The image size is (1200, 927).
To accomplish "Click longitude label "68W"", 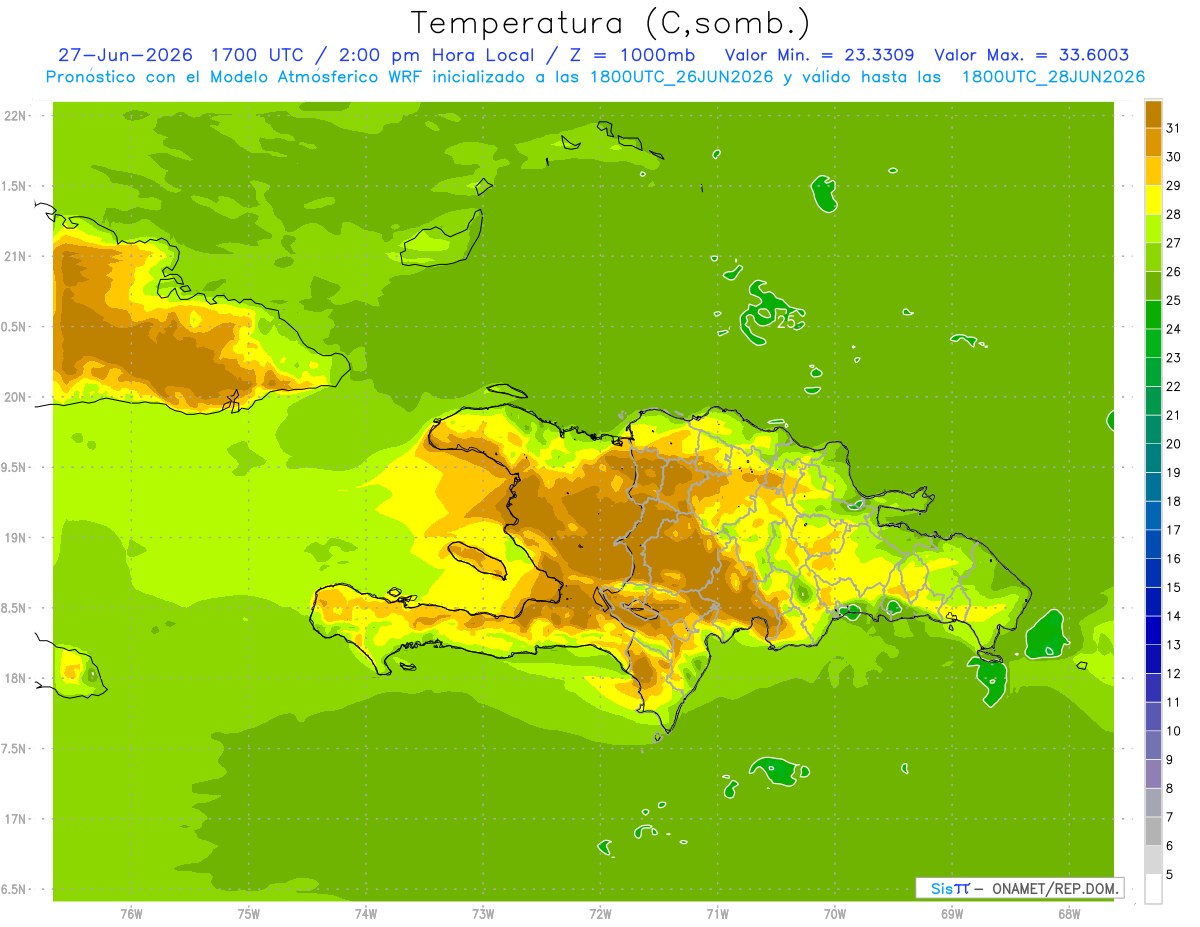I will pyautogui.click(x=1069, y=914).
